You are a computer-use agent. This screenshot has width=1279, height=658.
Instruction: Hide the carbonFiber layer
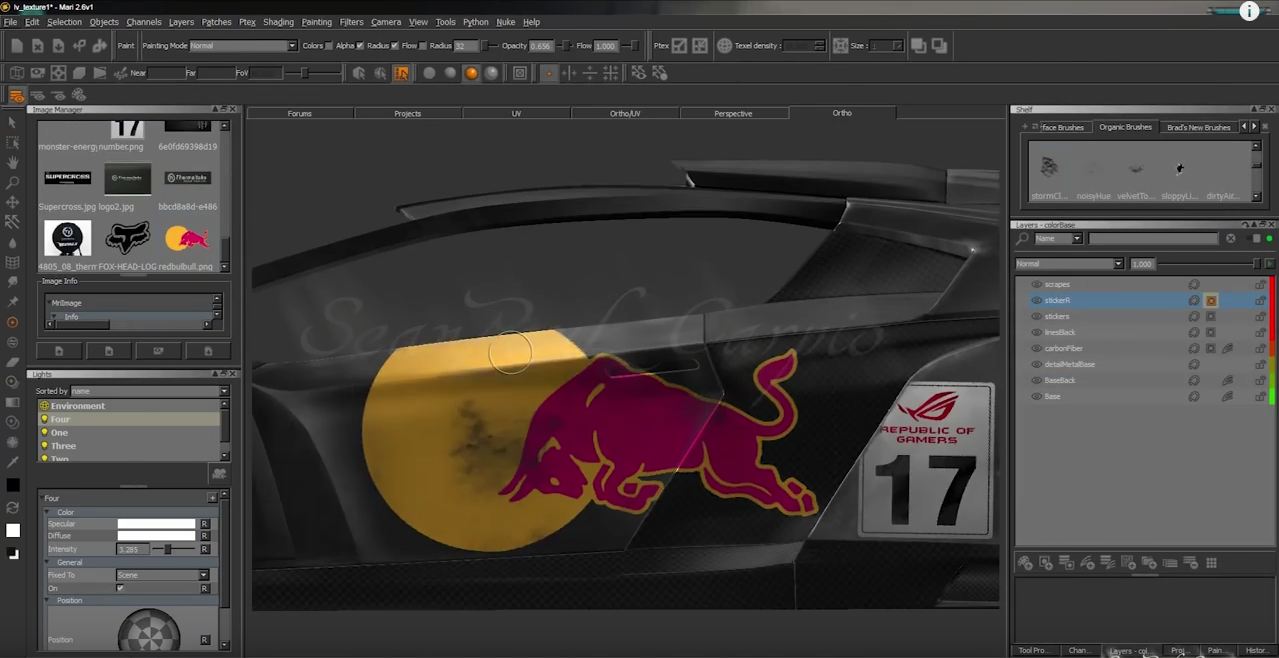click(x=1036, y=348)
